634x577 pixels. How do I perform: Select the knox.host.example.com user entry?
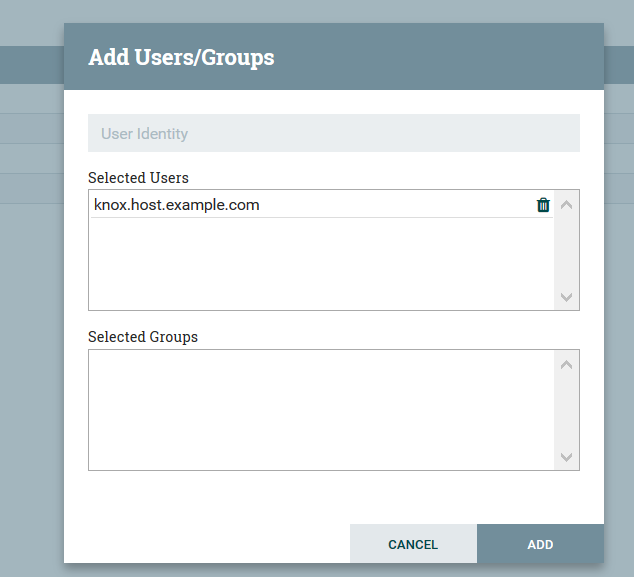coord(177,205)
